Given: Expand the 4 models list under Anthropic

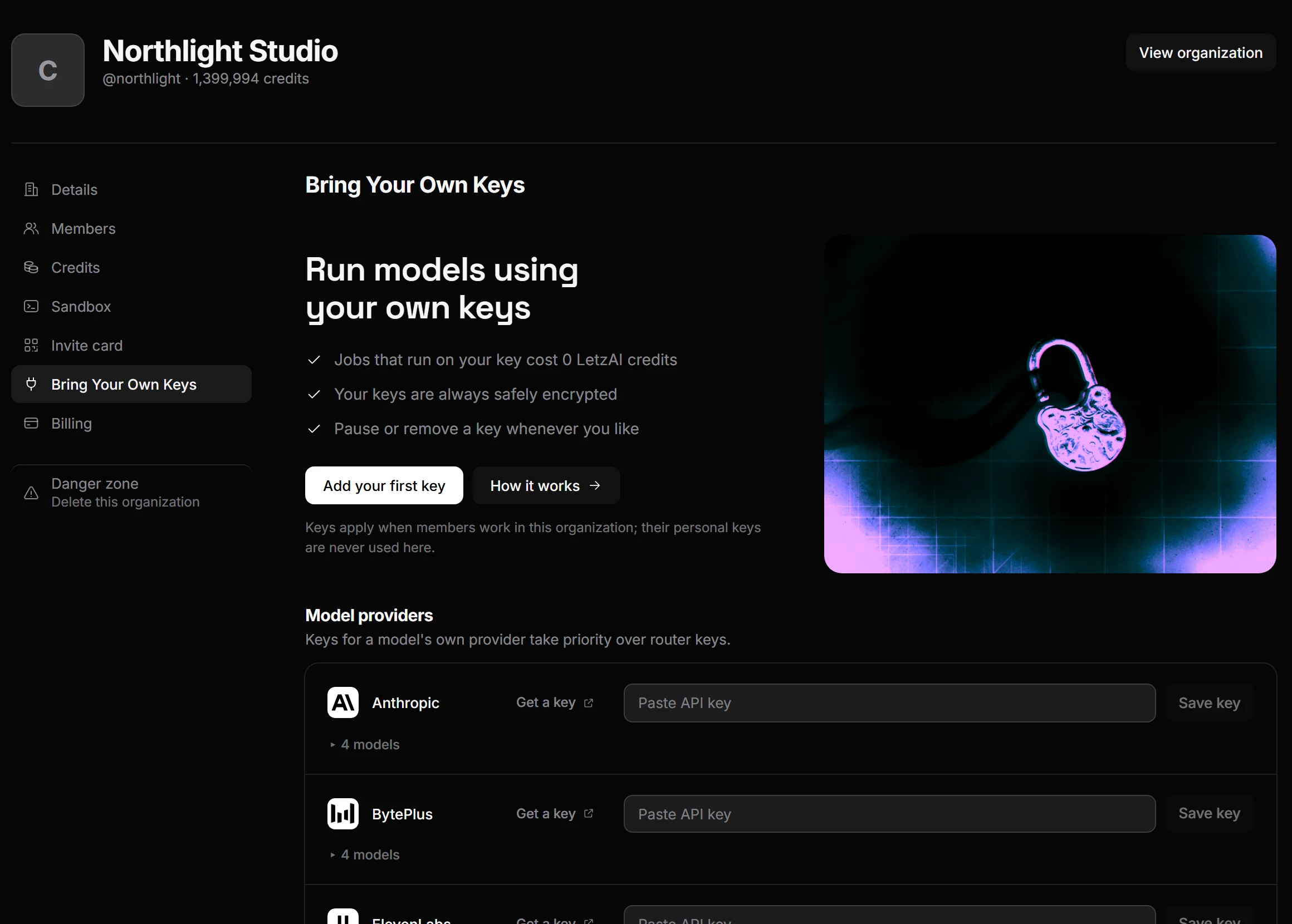Looking at the screenshot, I should (x=365, y=744).
